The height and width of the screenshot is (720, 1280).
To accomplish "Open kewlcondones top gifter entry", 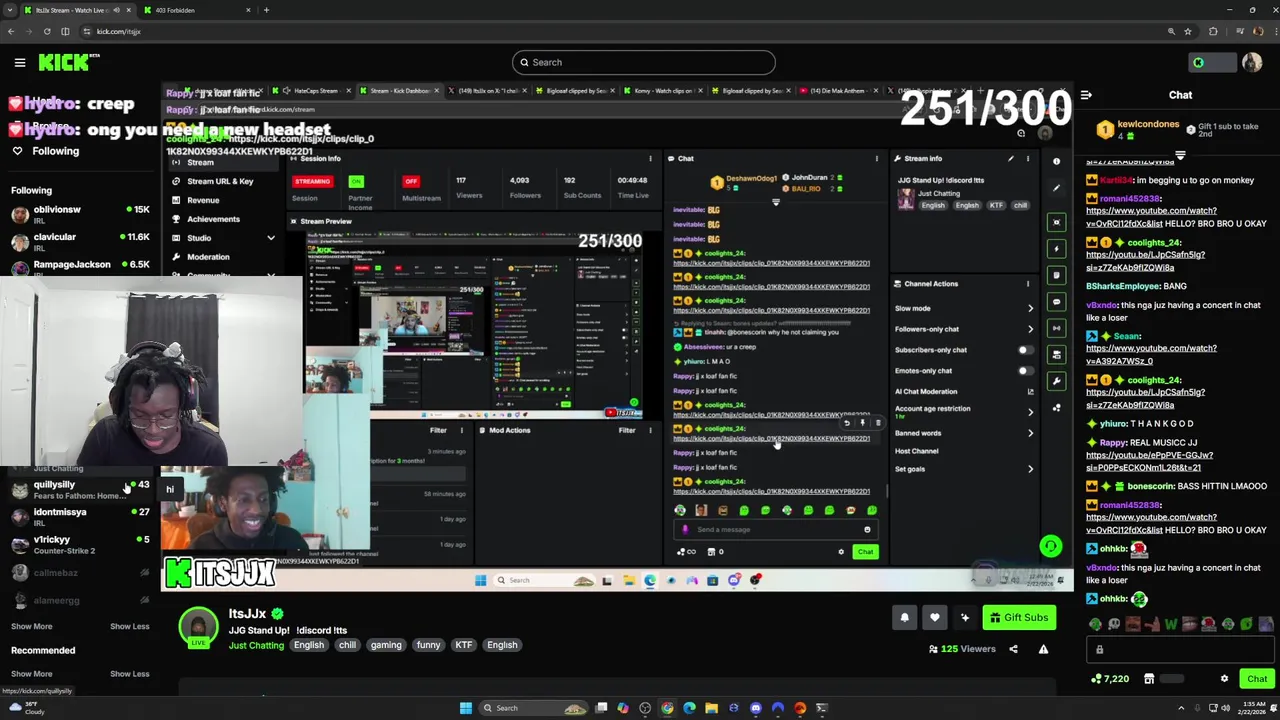I will pyautogui.click(x=1138, y=129).
